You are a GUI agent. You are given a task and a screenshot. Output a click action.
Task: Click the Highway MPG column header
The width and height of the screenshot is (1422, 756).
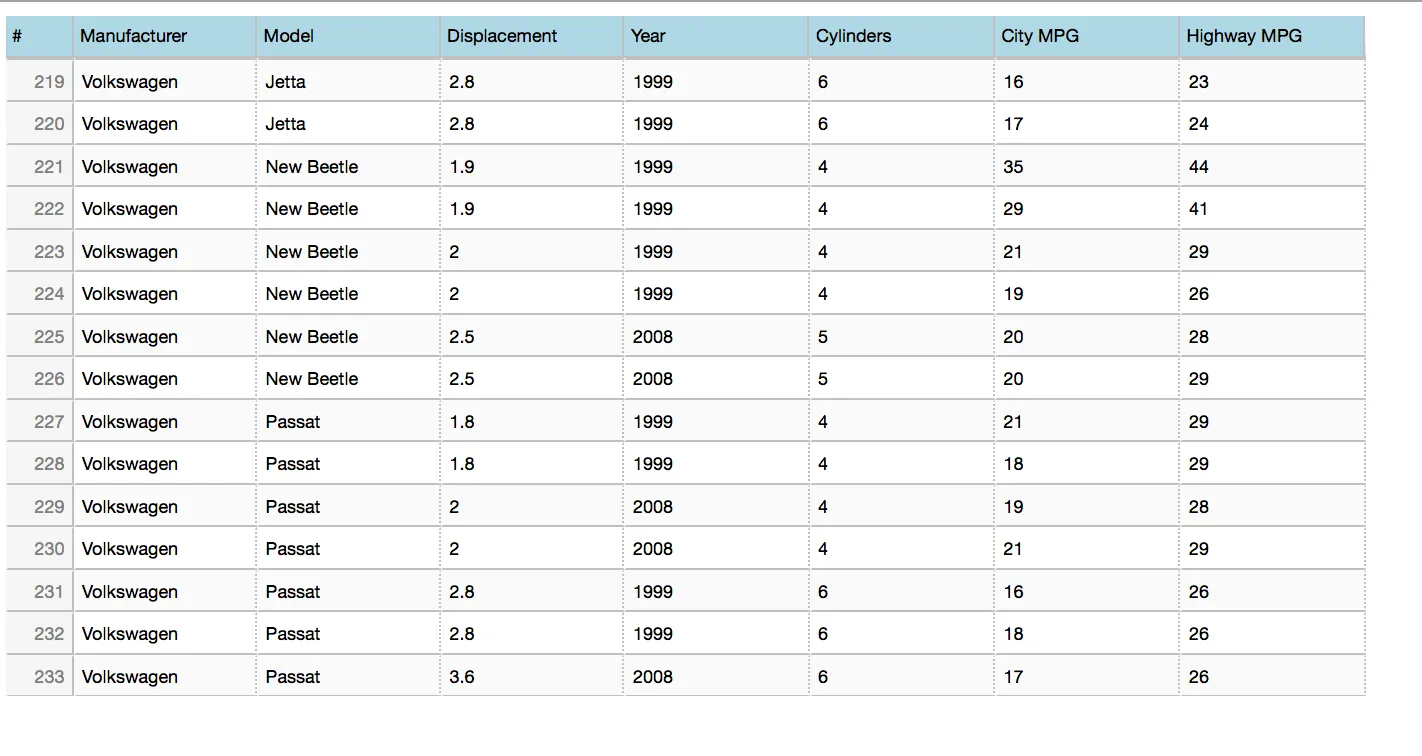(x=1272, y=37)
